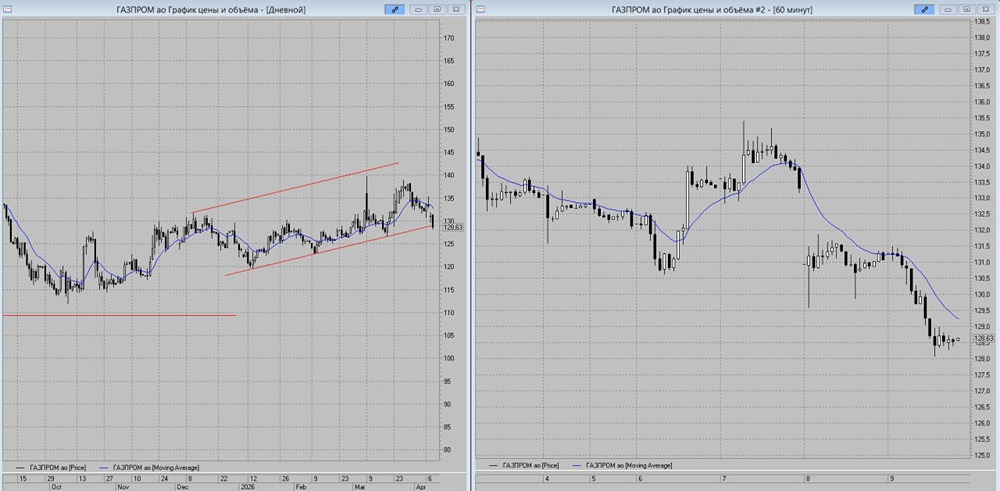This screenshot has width=1000, height=491.
Task: Toggle the link icon in the 60-minute chart window
Action: (923, 9)
